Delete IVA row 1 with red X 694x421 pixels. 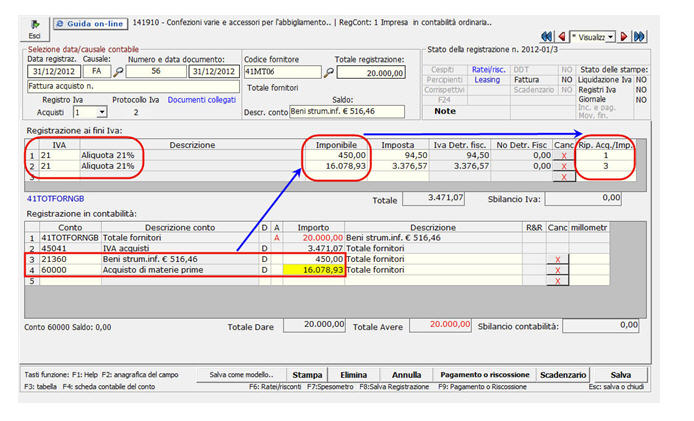(564, 156)
